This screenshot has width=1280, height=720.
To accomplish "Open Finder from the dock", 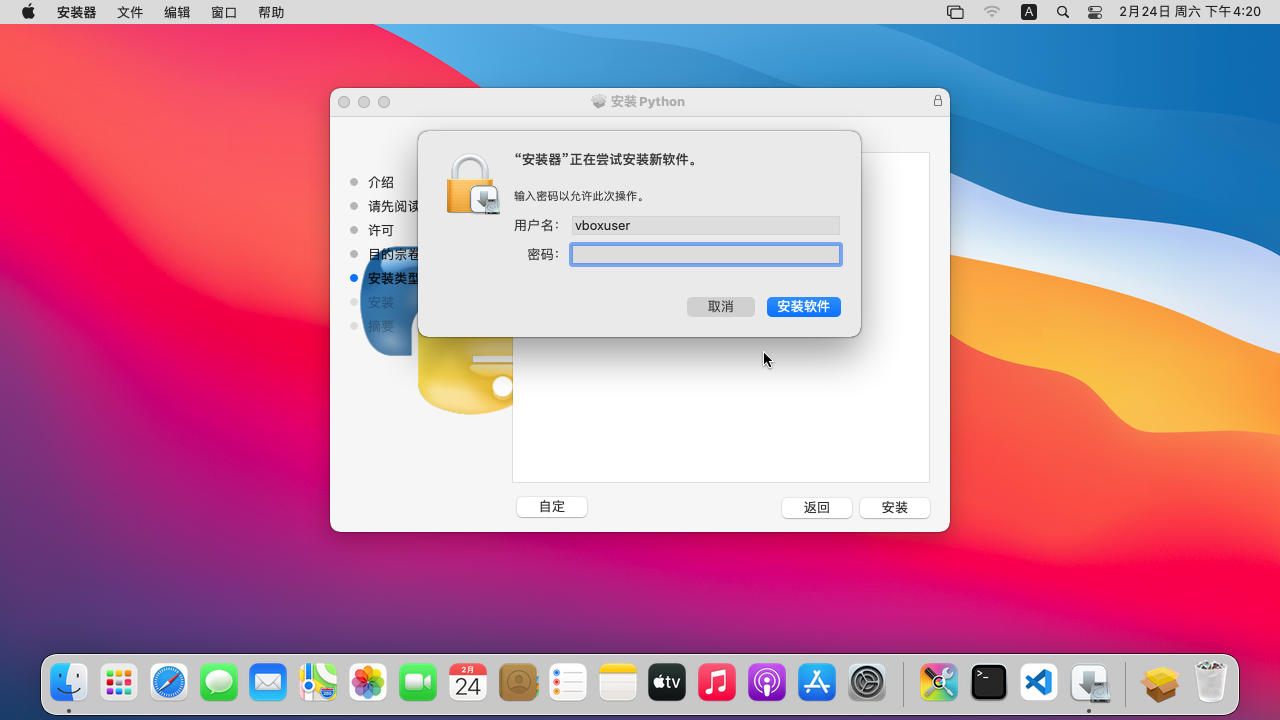I will [69, 683].
